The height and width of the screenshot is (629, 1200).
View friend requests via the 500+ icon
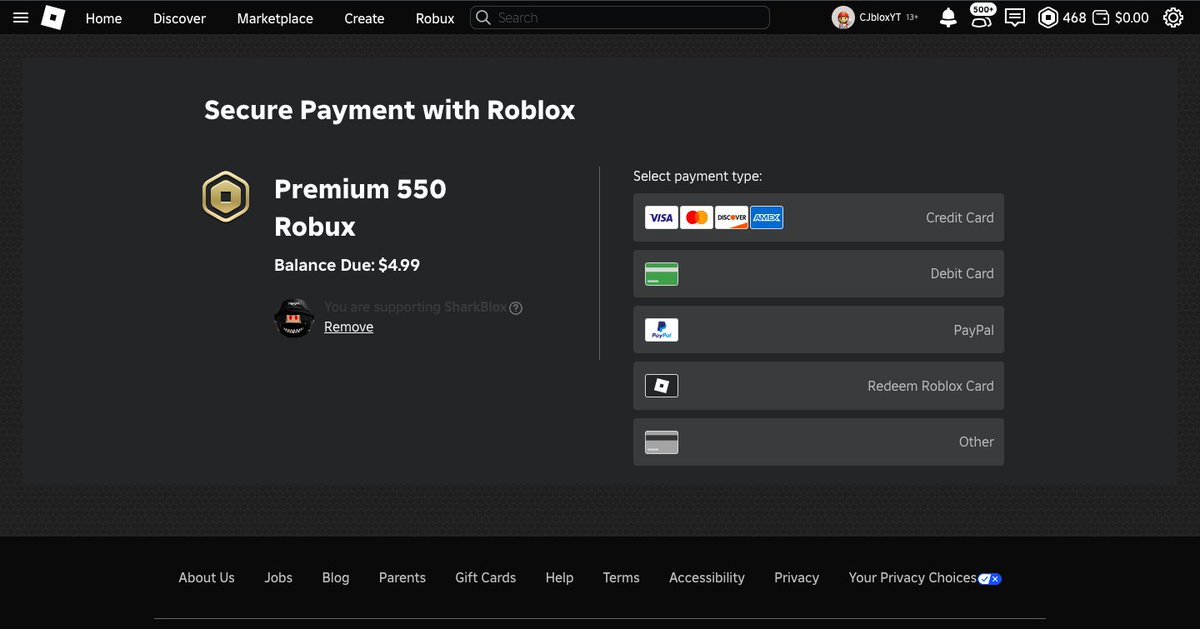[x=981, y=17]
